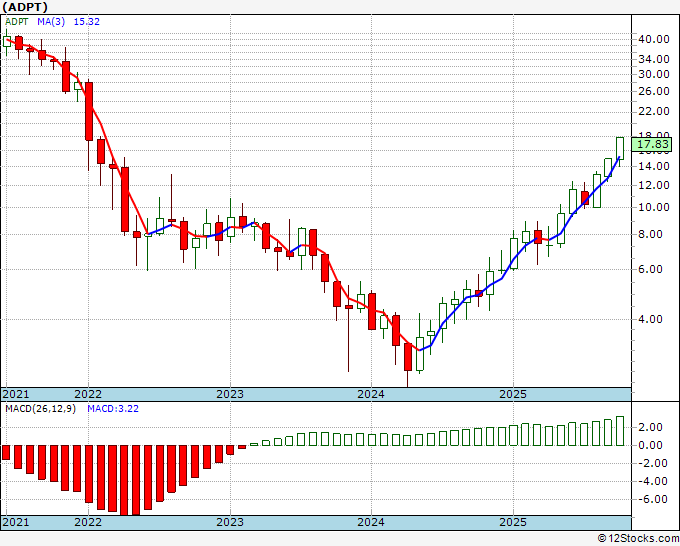Click the 22.00 price axis label
Screen dimensions: 680x546
pos(654,111)
